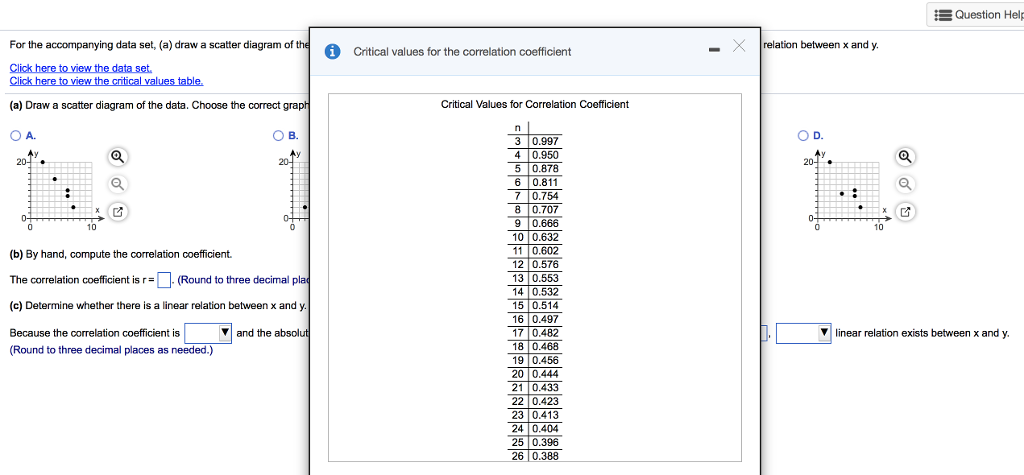Click the critical value 0.878 cell
Image resolution: width=1024 pixels, height=475 pixels.
[x=545, y=169]
